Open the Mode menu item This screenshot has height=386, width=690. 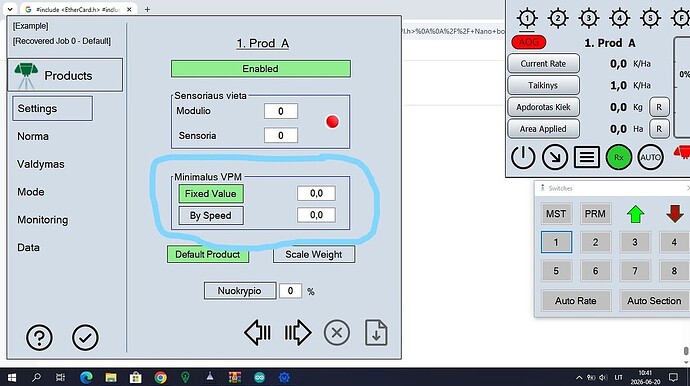pyautogui.click(x=31, y=192)
